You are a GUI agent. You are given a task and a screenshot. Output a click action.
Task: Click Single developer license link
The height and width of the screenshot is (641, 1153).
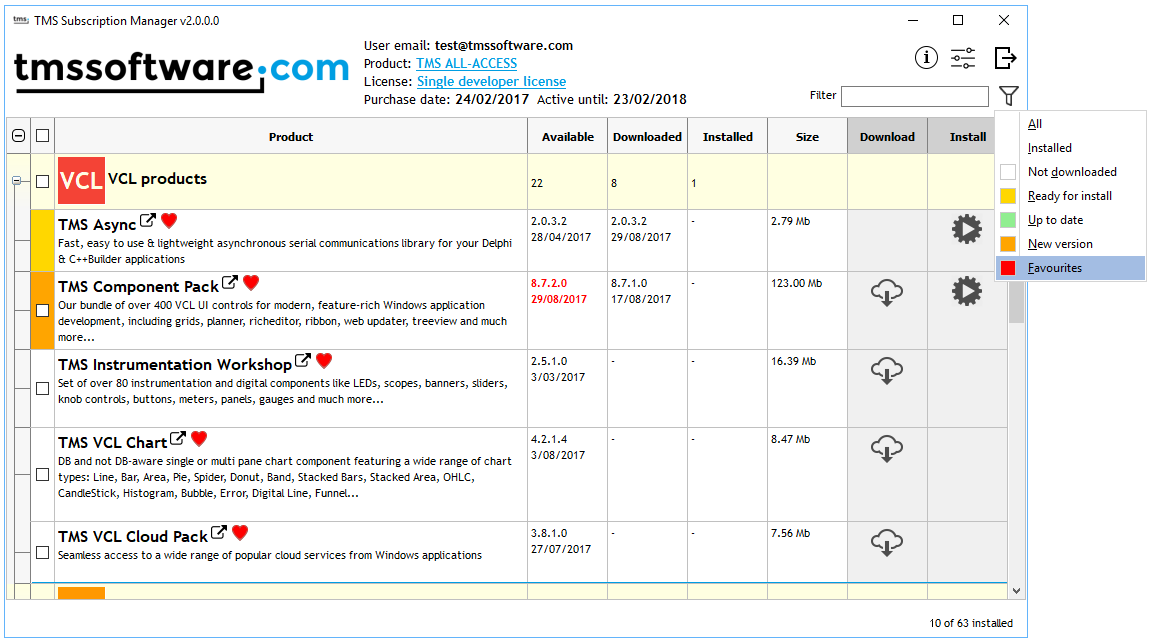(491, 81)
